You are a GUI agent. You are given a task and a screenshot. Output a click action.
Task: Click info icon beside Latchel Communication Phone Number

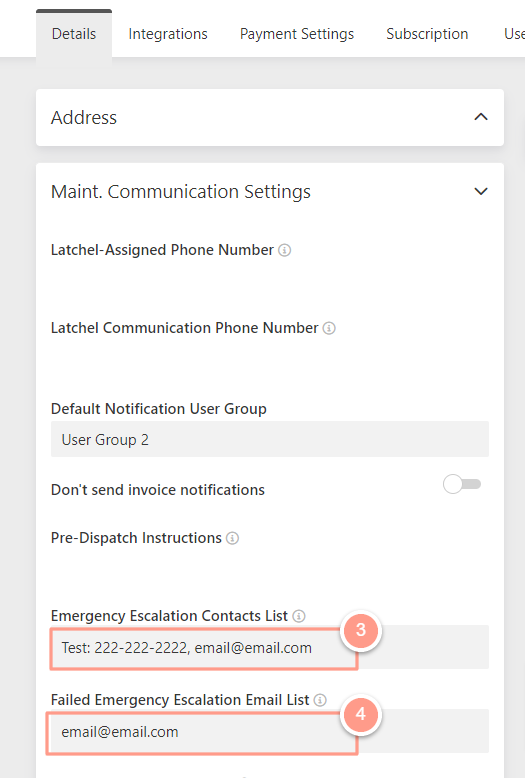[329, 328]
